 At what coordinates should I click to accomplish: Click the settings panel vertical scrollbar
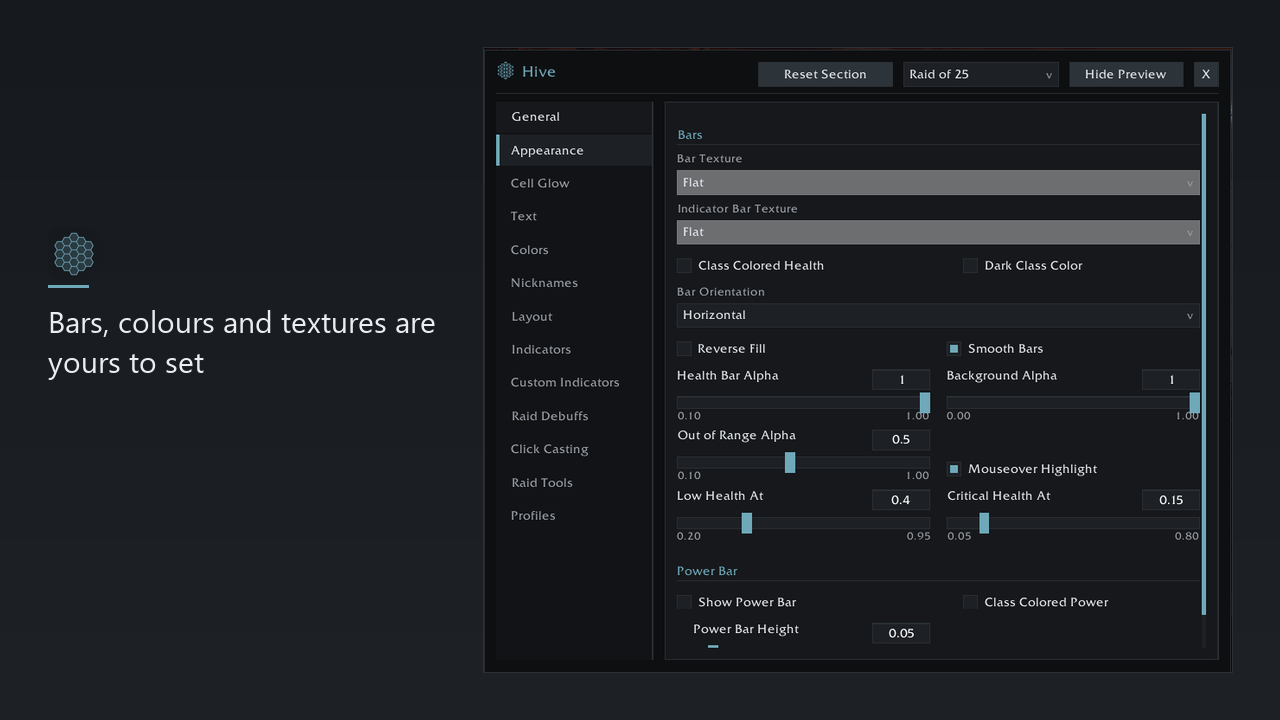pyautogui.click(x=1204, y=365)
